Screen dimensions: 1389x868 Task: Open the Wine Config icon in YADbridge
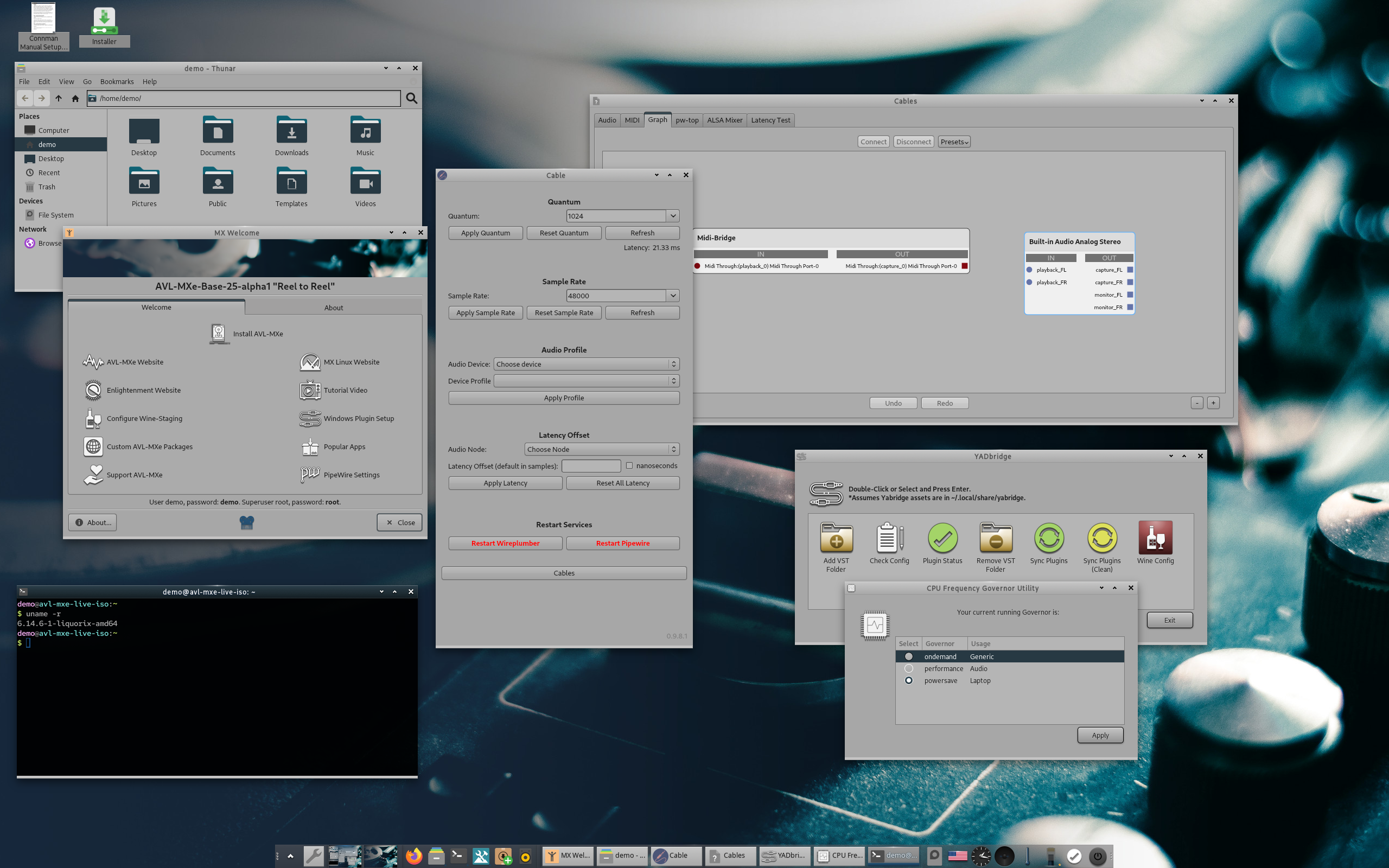(1155, 537)
